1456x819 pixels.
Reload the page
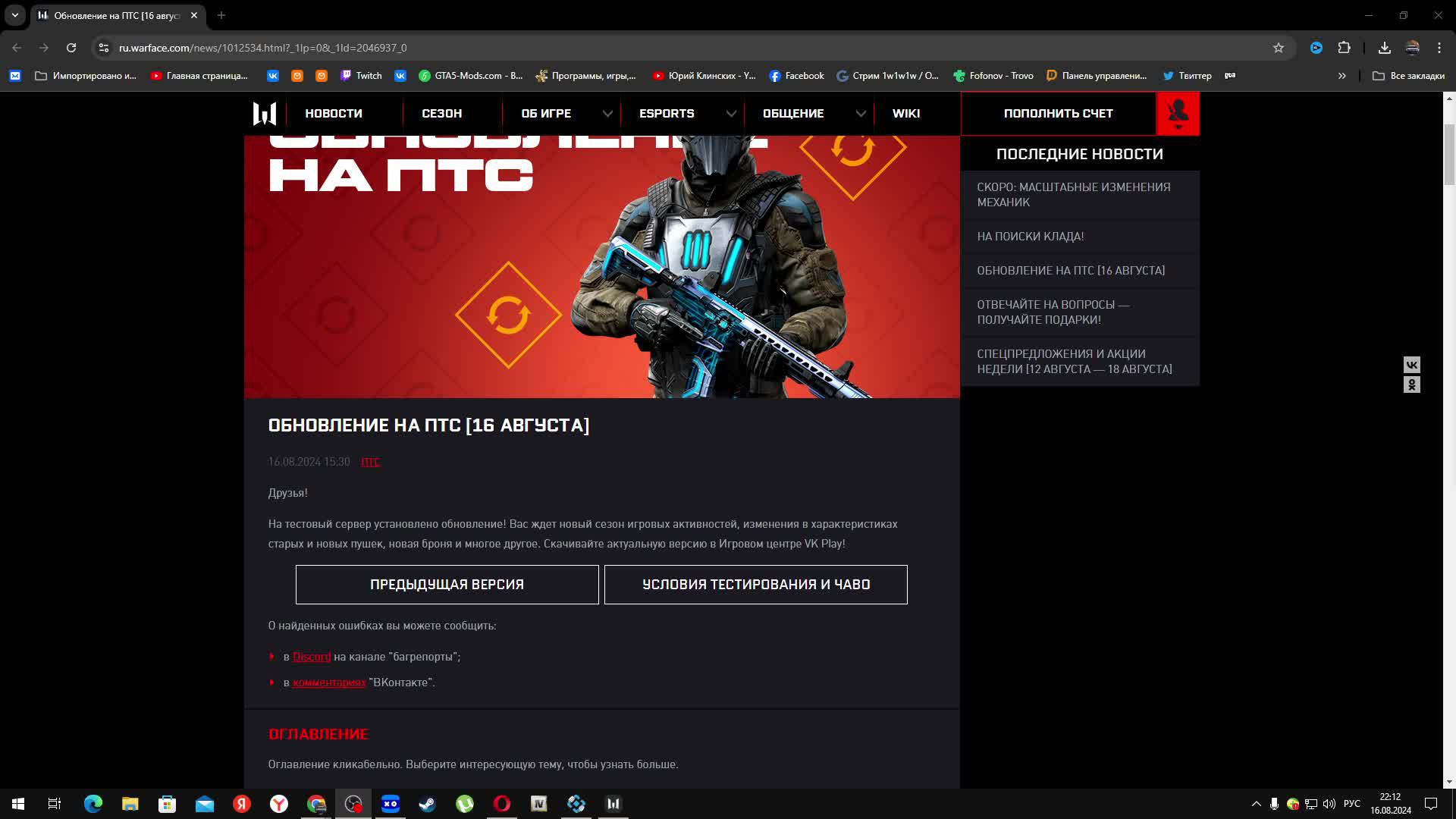(x=71, y=48)
